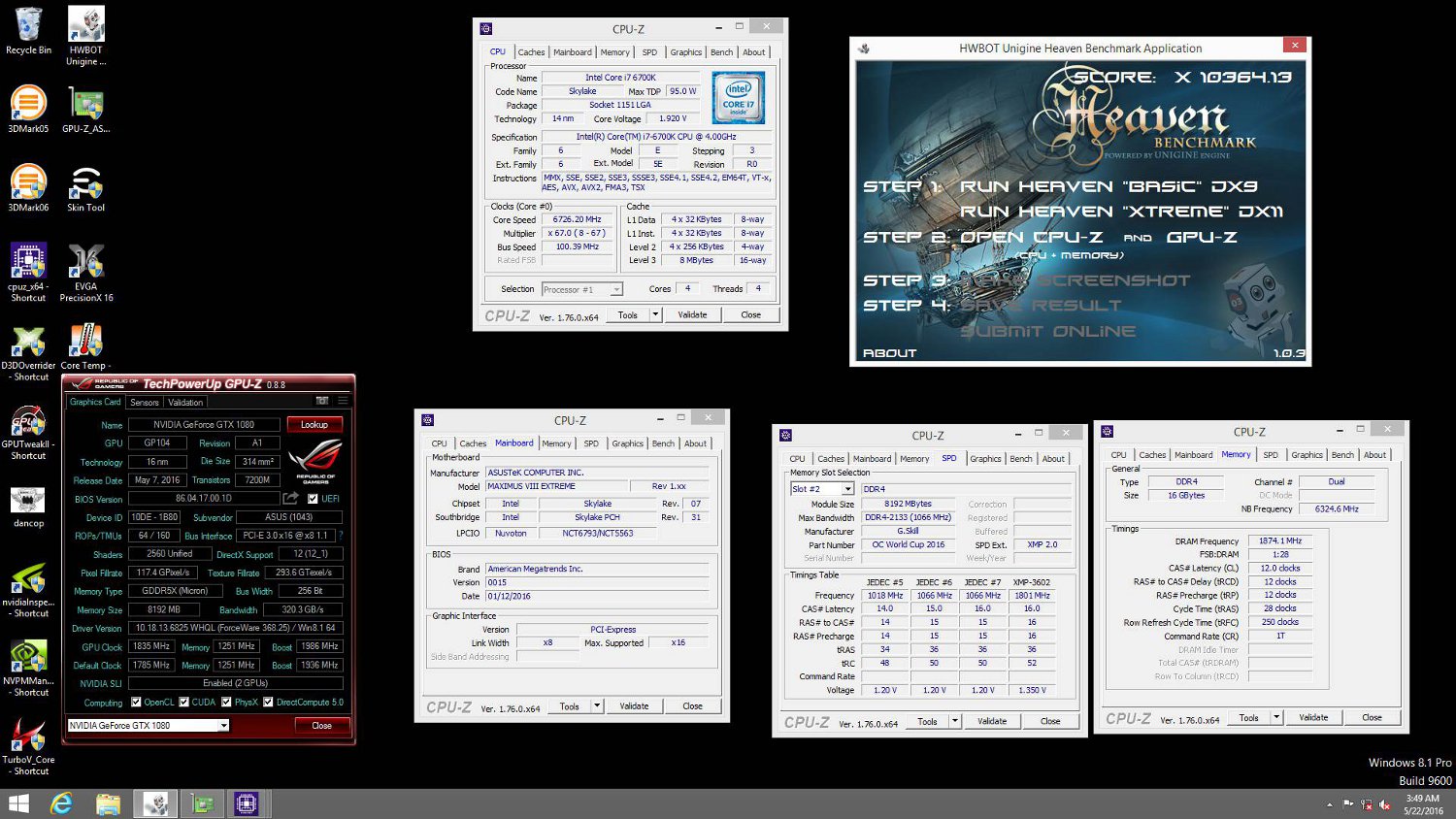The height and width of the screenshot is (819, 1456).
Task: Click the Core Speed value 6726.20 MHz
Action: point(578,219)
